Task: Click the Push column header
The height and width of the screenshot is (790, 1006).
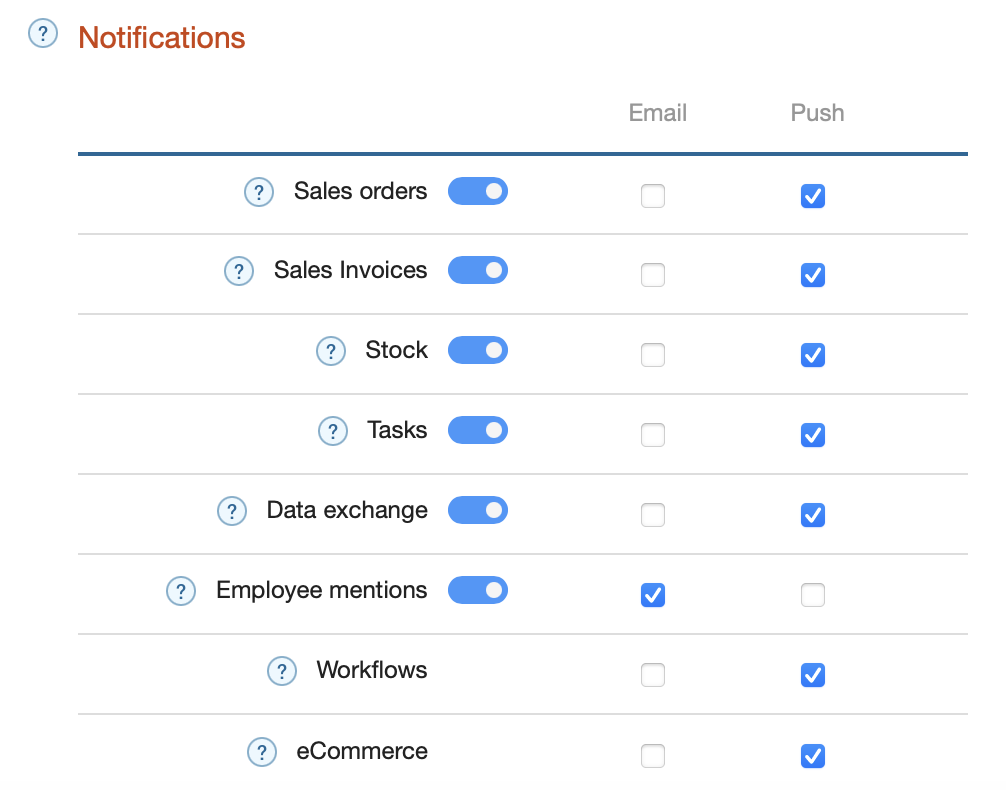Action: (x=817, y=113)
